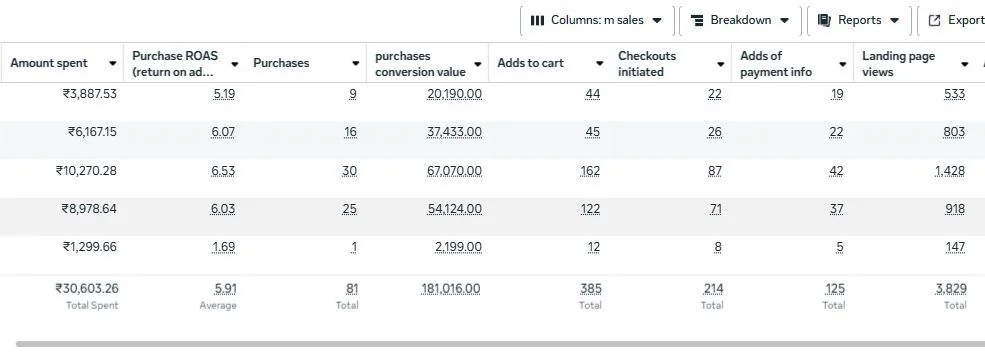985x362 pixels.
Task: Open purchases conversion value column arrow
Action: click(477, 64)
